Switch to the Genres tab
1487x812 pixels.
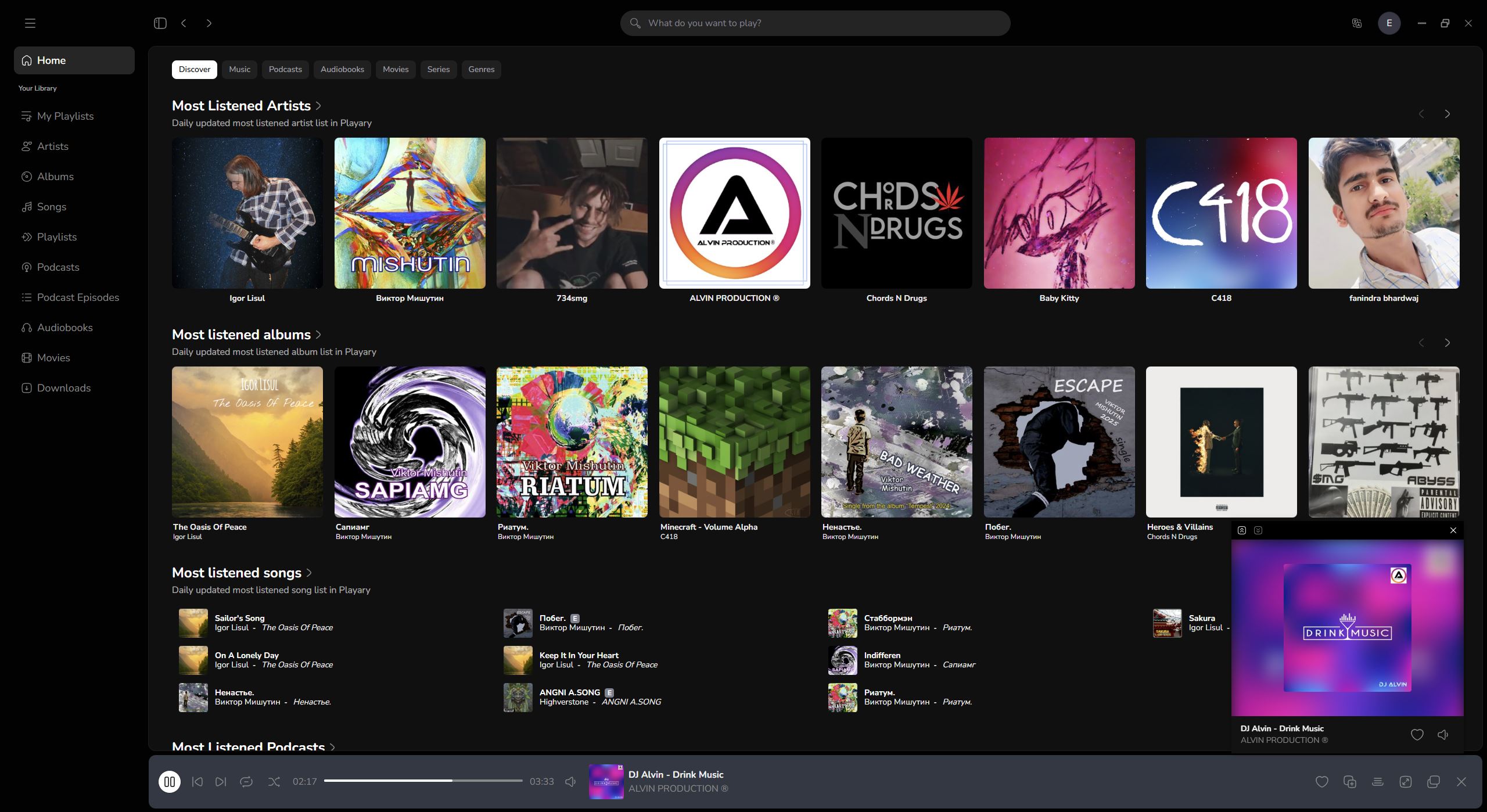click(482, 69)
